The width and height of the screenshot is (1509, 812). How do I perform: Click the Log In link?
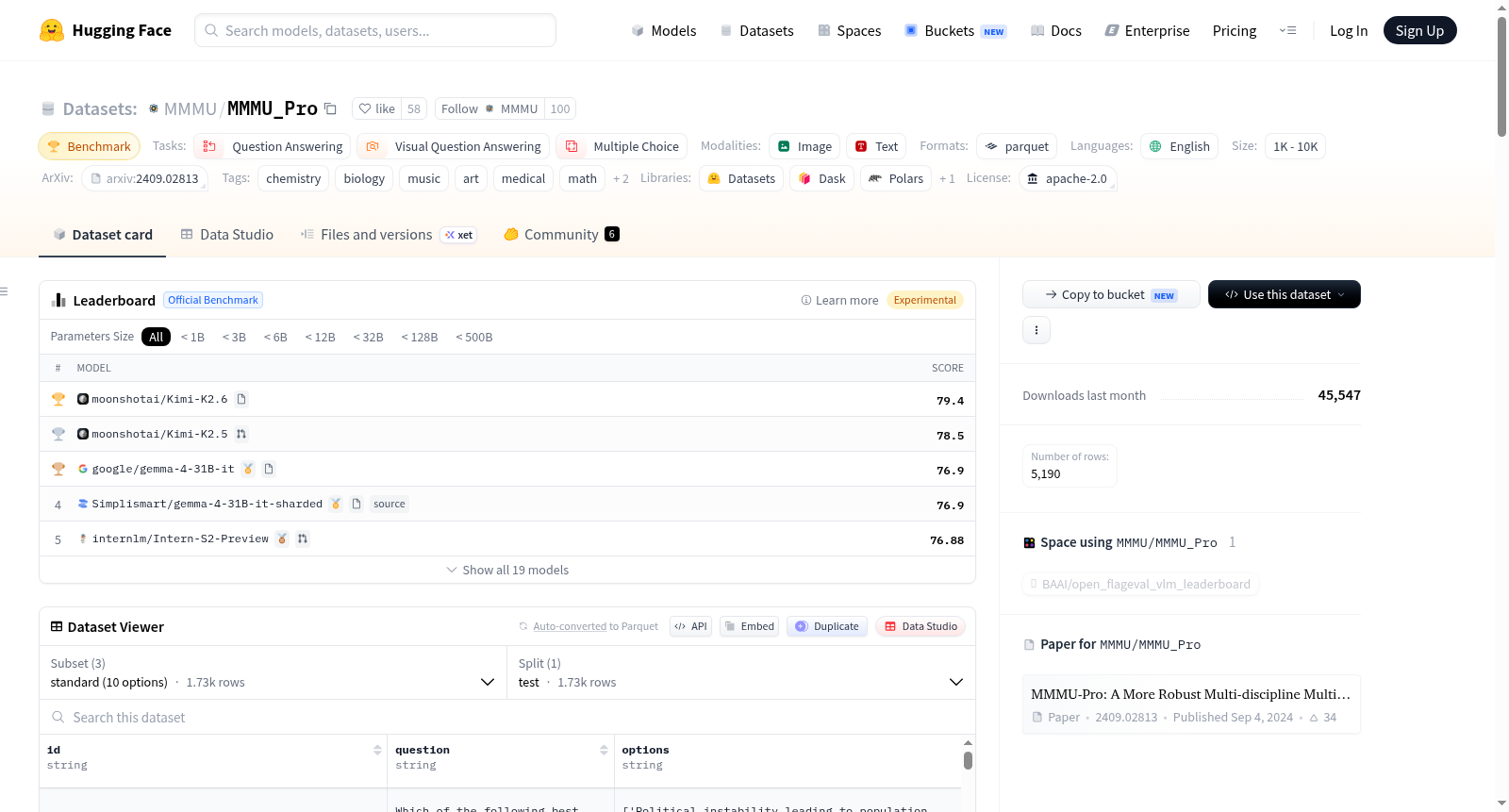[1349, 30]
